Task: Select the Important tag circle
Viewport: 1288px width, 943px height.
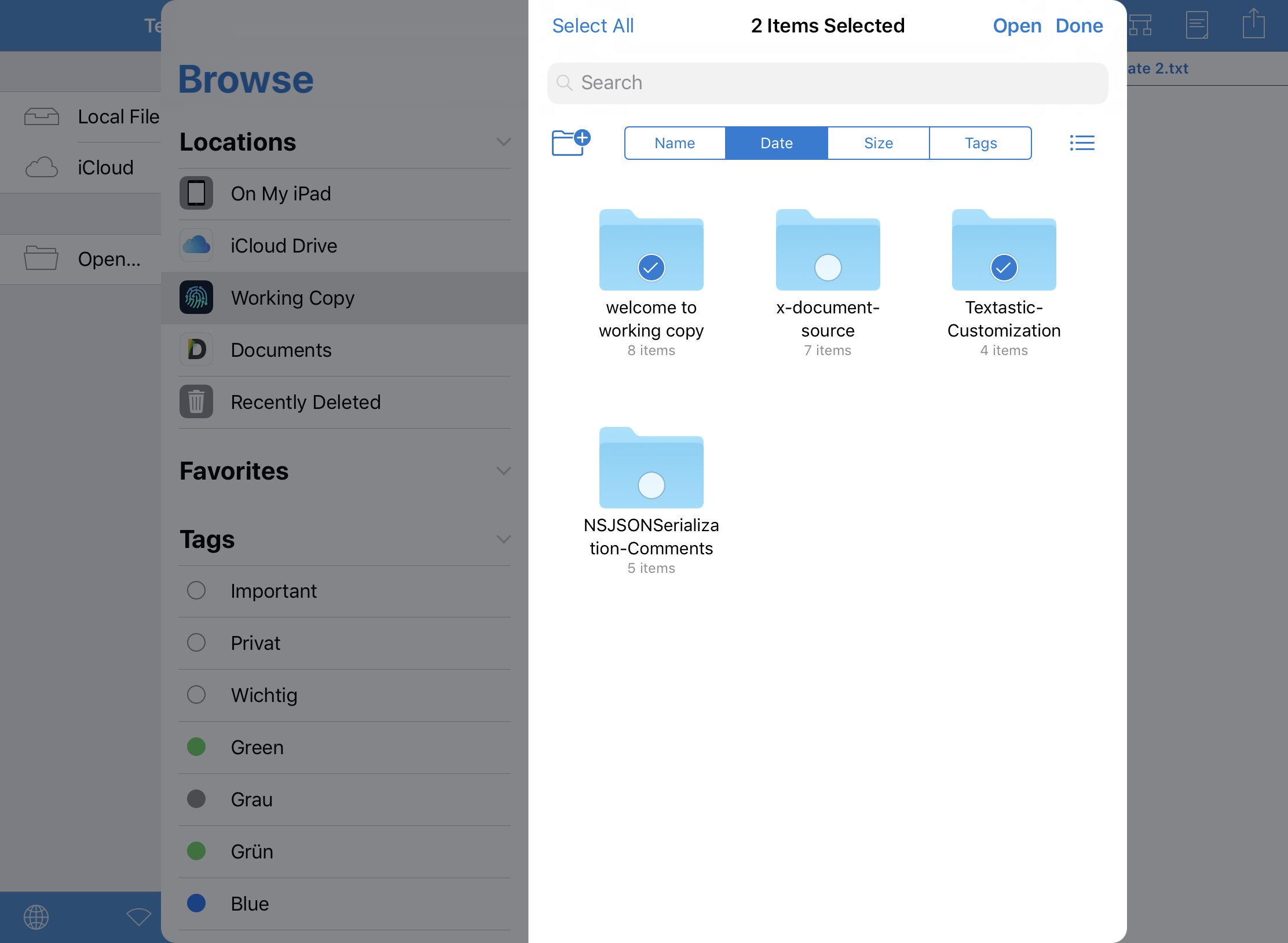Action: tap(196, 590)
